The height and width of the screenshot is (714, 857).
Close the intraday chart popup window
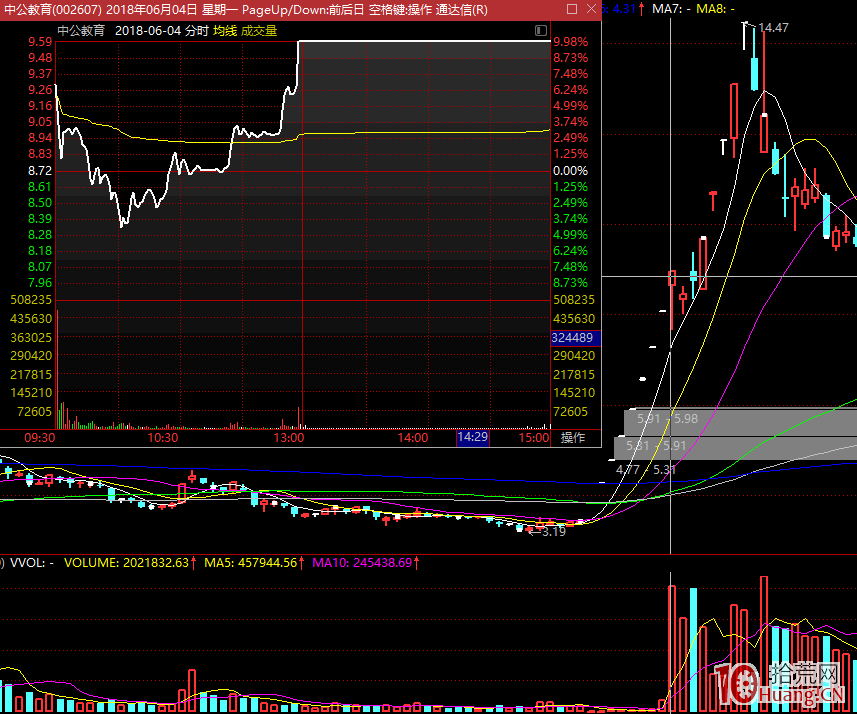click(x=590, y=9)
